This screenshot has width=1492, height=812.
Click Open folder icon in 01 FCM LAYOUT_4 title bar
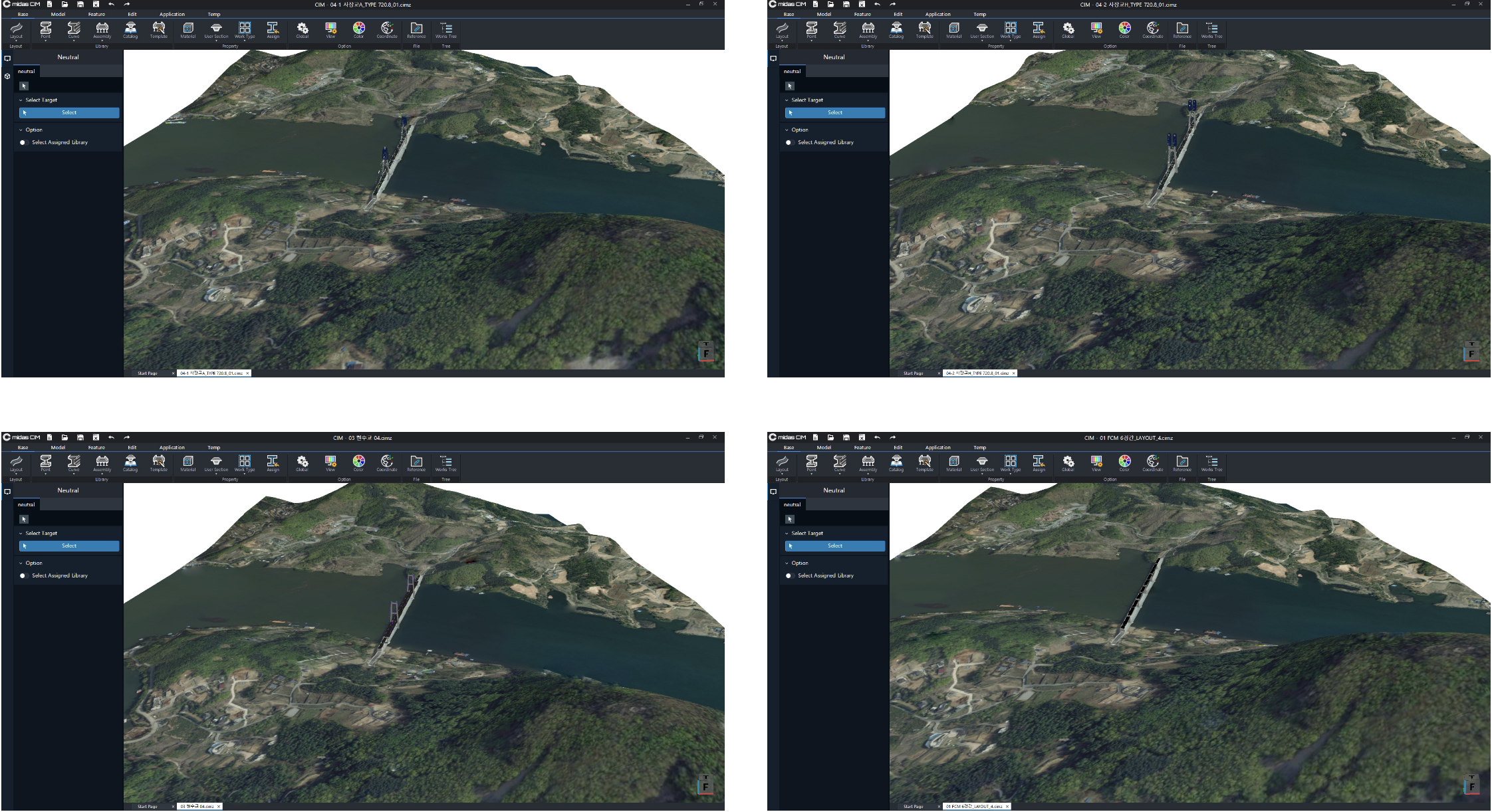click(x=830, y=437)
